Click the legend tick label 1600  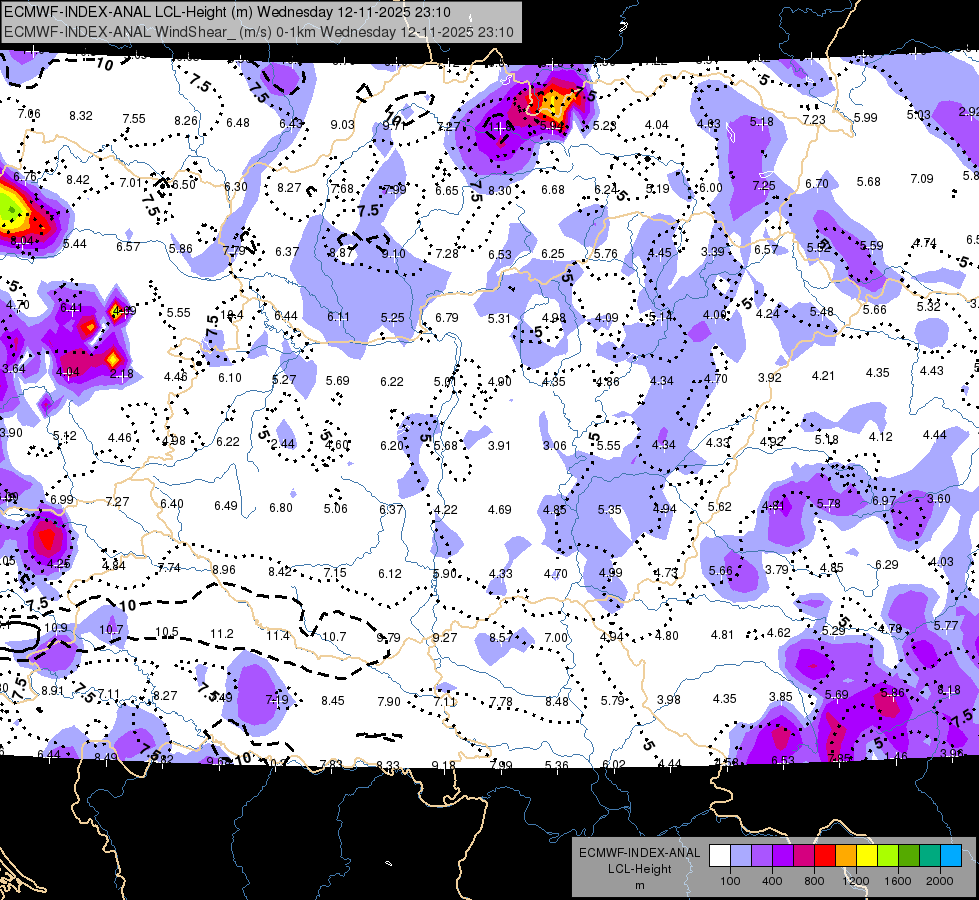(898, 881)
